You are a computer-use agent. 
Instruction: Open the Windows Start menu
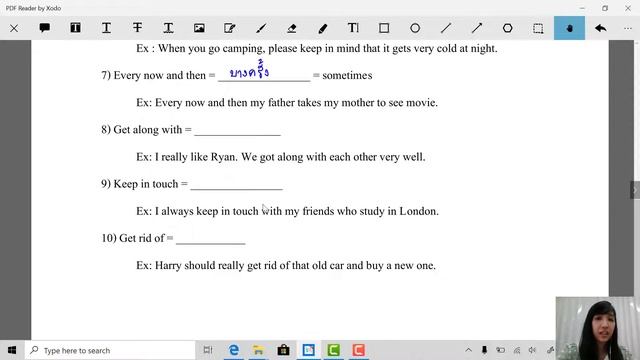pos(12,350)
